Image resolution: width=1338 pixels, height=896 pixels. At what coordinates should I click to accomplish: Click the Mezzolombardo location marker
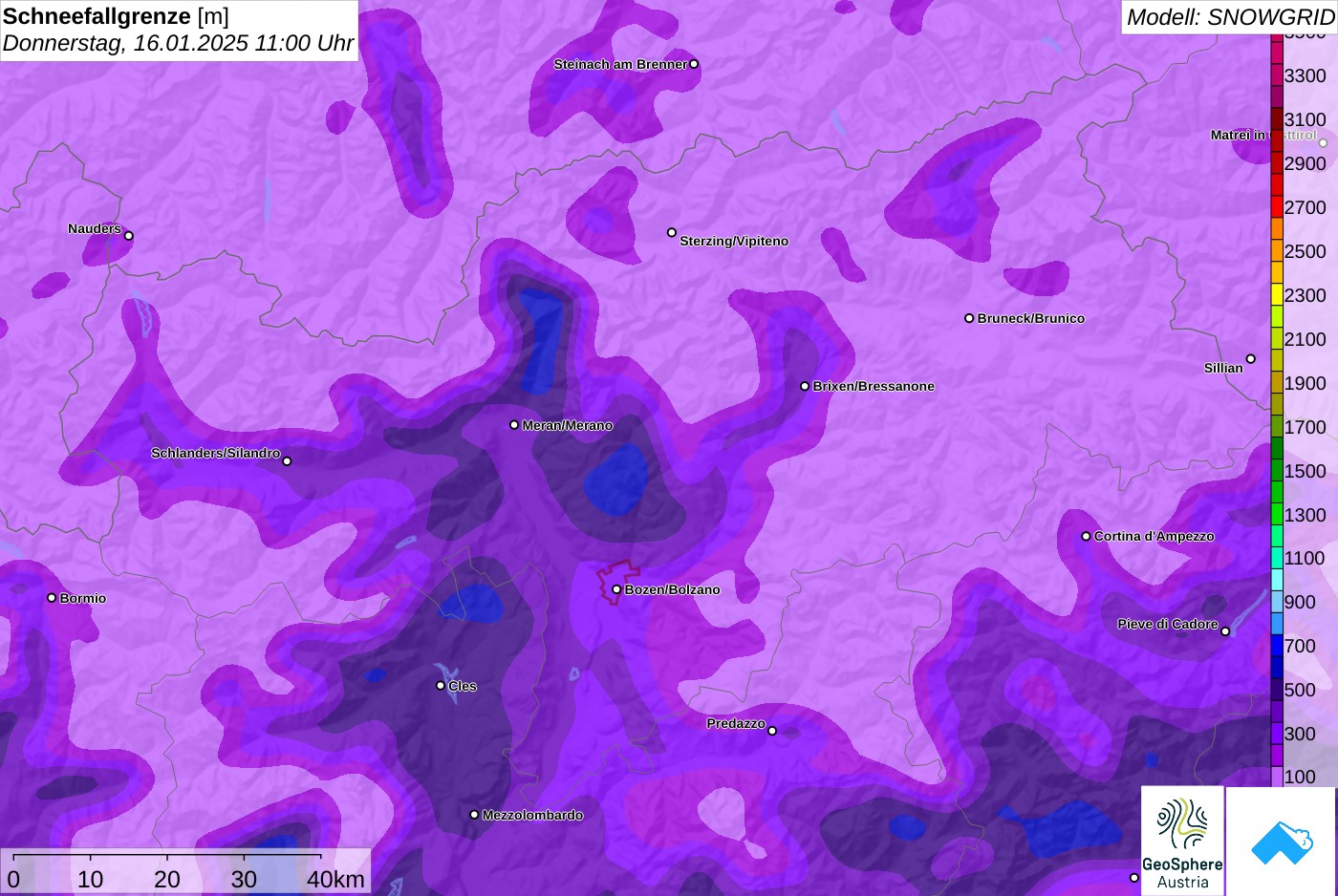[x=474, y=815]
